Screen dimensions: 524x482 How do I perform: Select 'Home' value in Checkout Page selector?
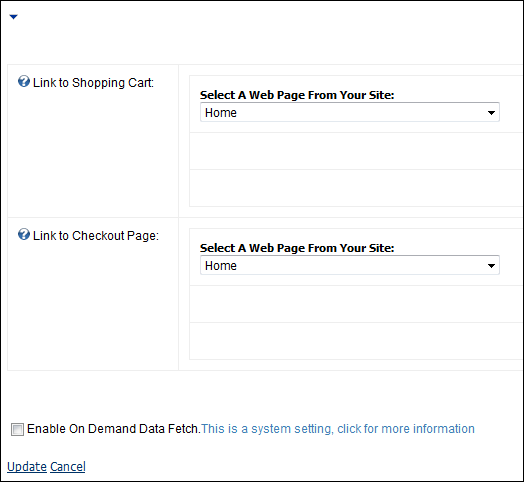[221, 266]
